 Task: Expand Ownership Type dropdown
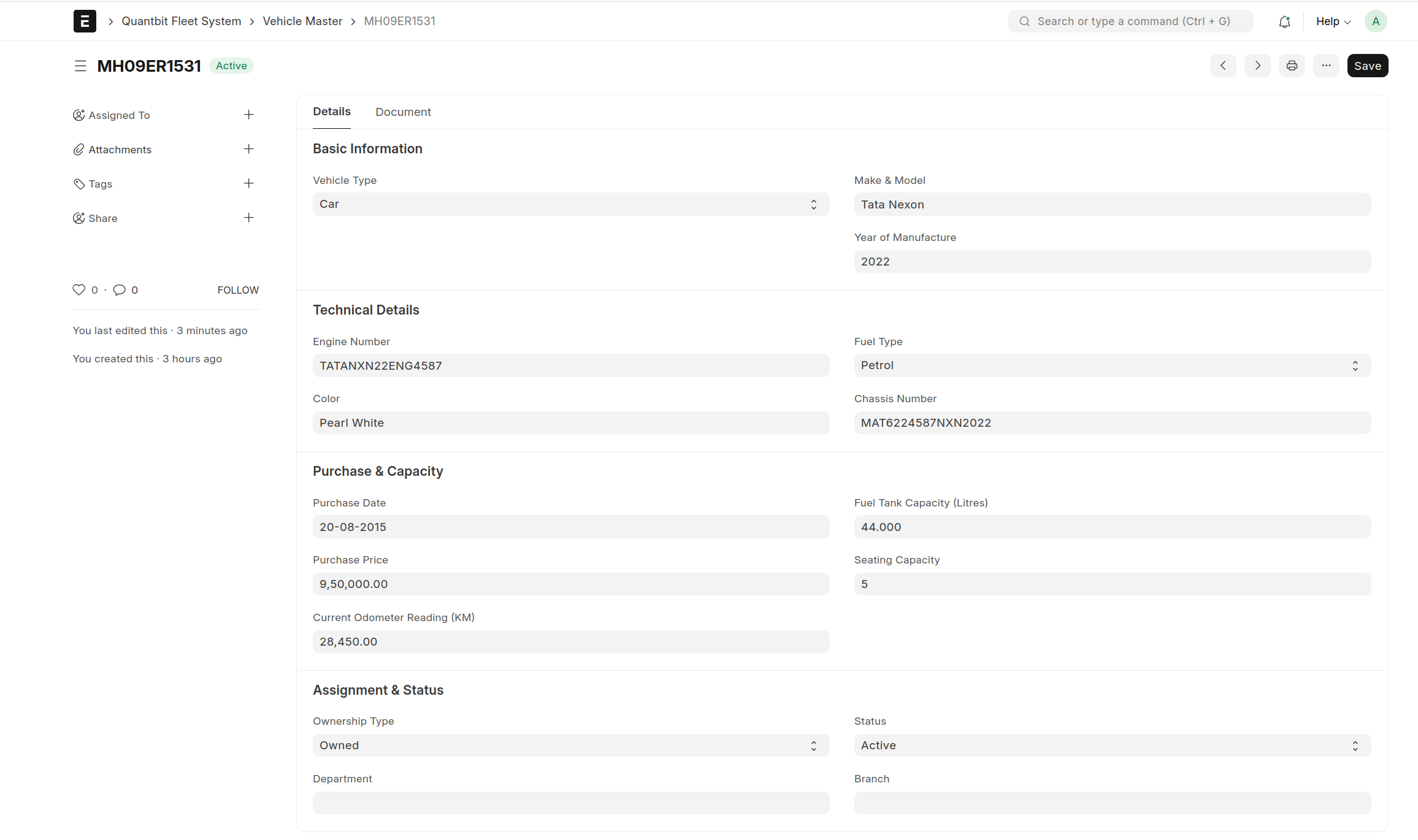pos(570,746)
